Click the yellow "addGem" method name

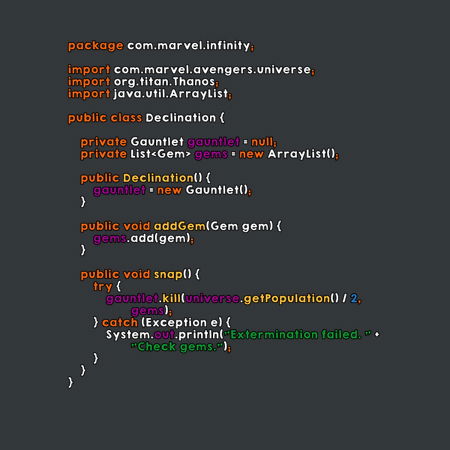180,226
